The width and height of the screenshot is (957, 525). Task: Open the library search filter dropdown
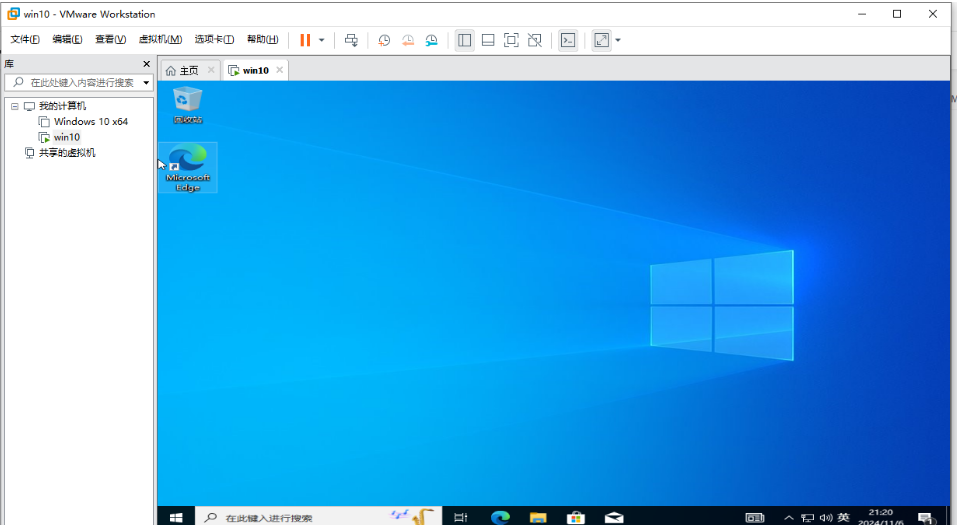(x=146, y=82)
